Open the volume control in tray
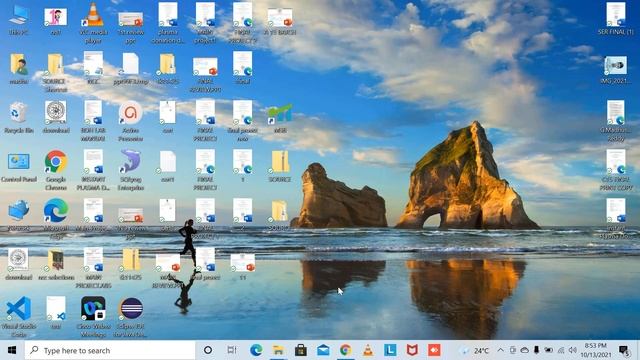This screenshot has height=360, width=640. (x=573, y=350)
